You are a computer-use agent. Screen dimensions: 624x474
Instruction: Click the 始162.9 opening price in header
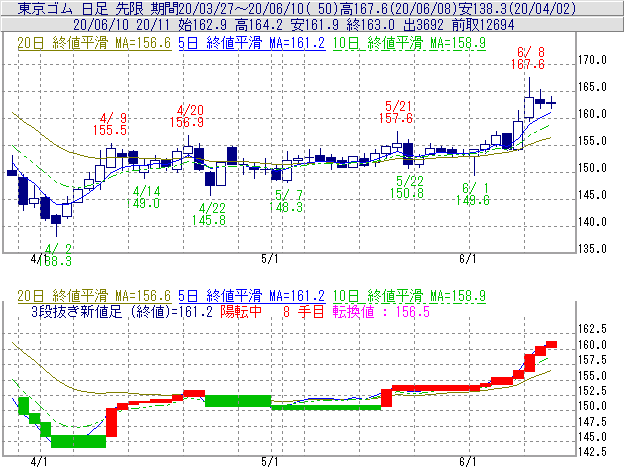click(202, 25)
